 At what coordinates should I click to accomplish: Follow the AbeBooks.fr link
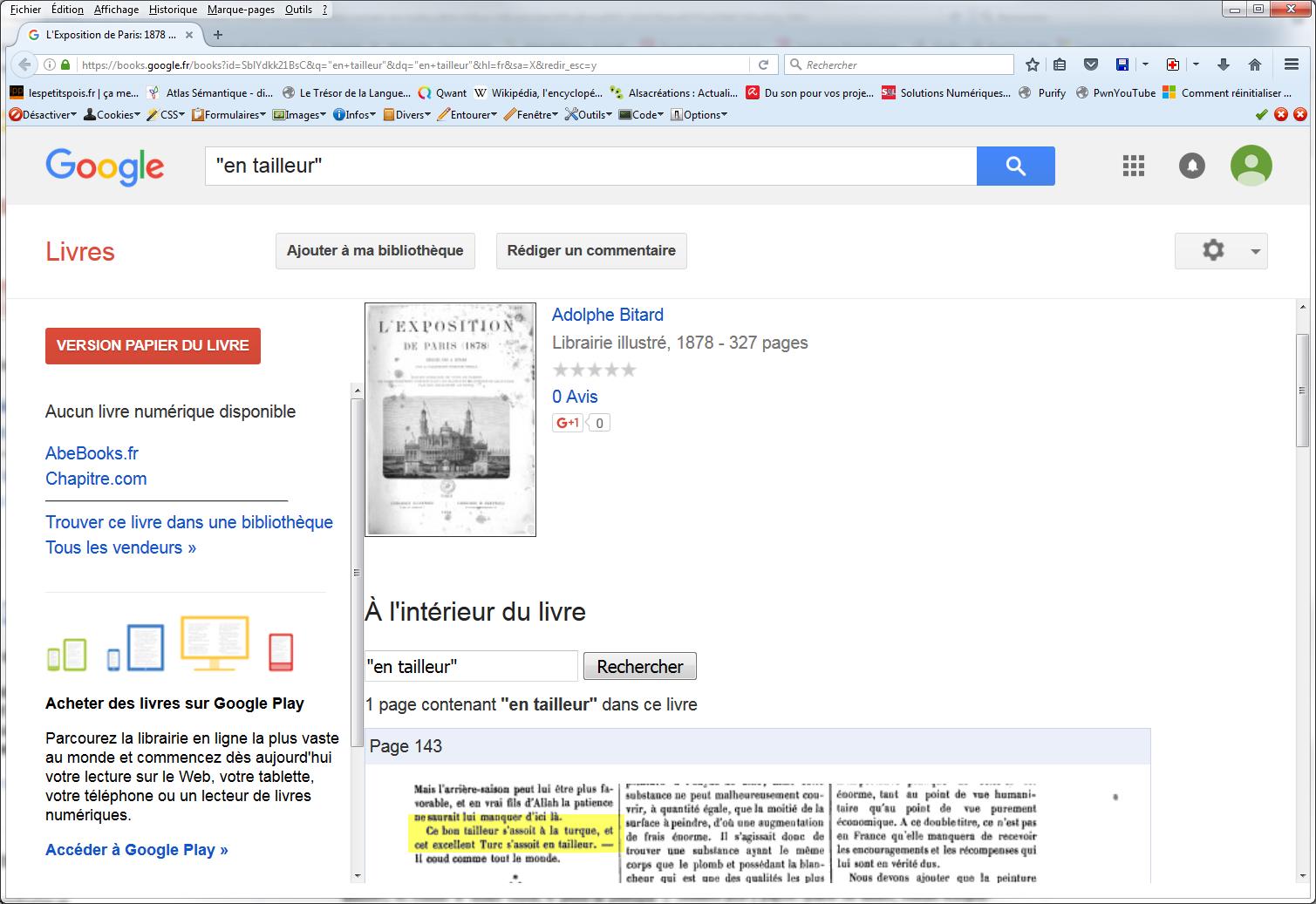pos(92,453)
